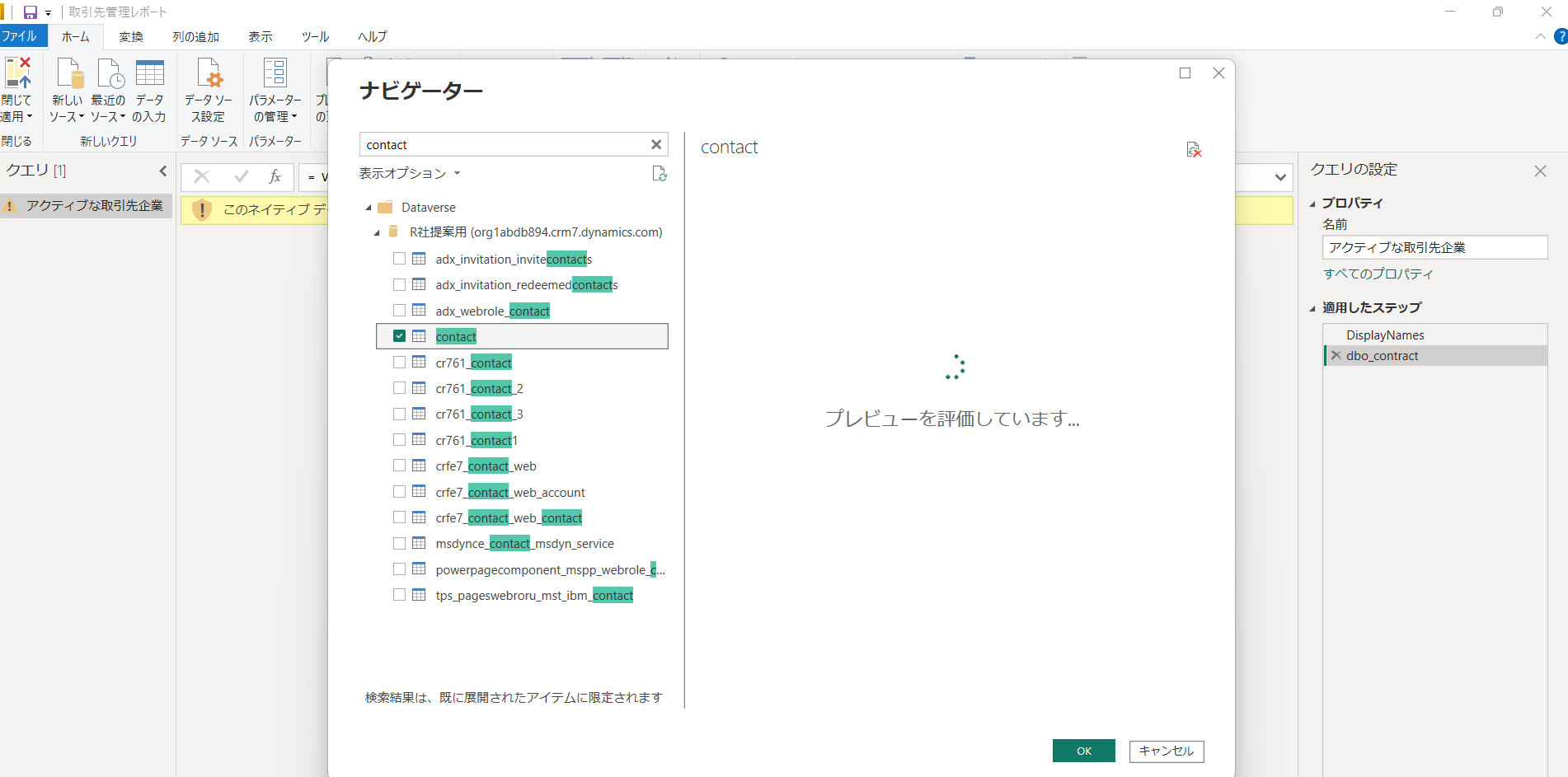Check the adx_invitation_invitecontacts checkbox

(x=399, y=259)
